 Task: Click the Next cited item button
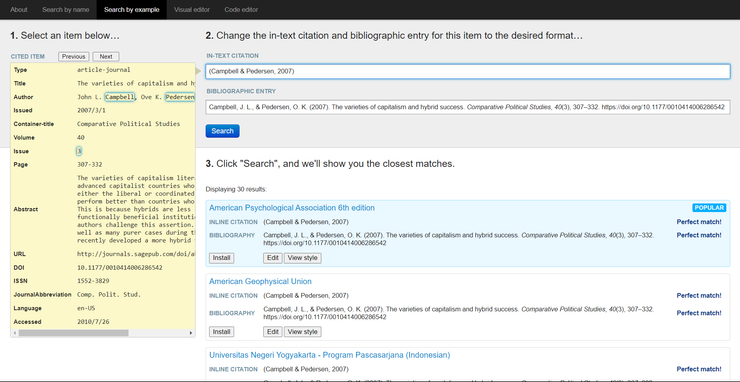tap(106, 57)
